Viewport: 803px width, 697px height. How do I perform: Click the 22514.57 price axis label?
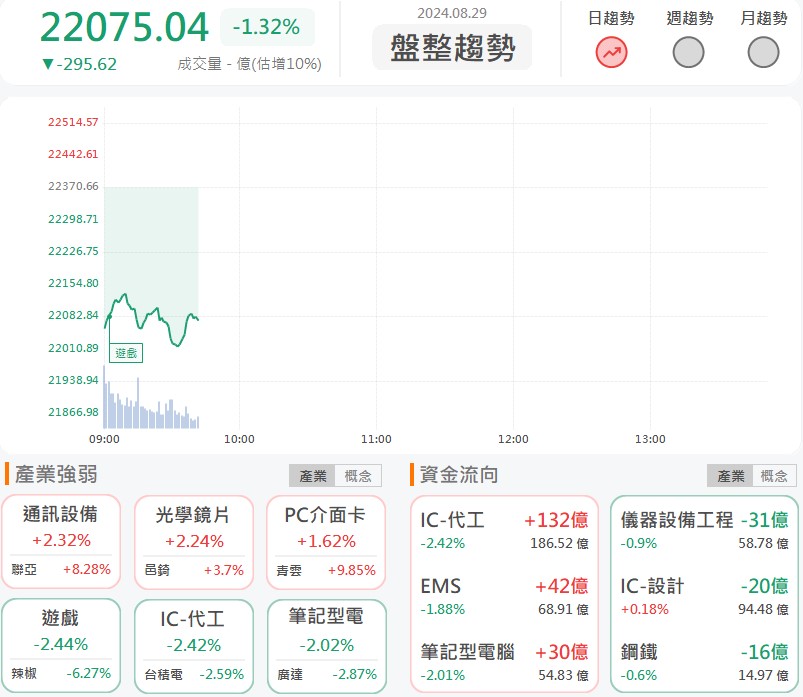pyautogui.click(x=73, y=122)
